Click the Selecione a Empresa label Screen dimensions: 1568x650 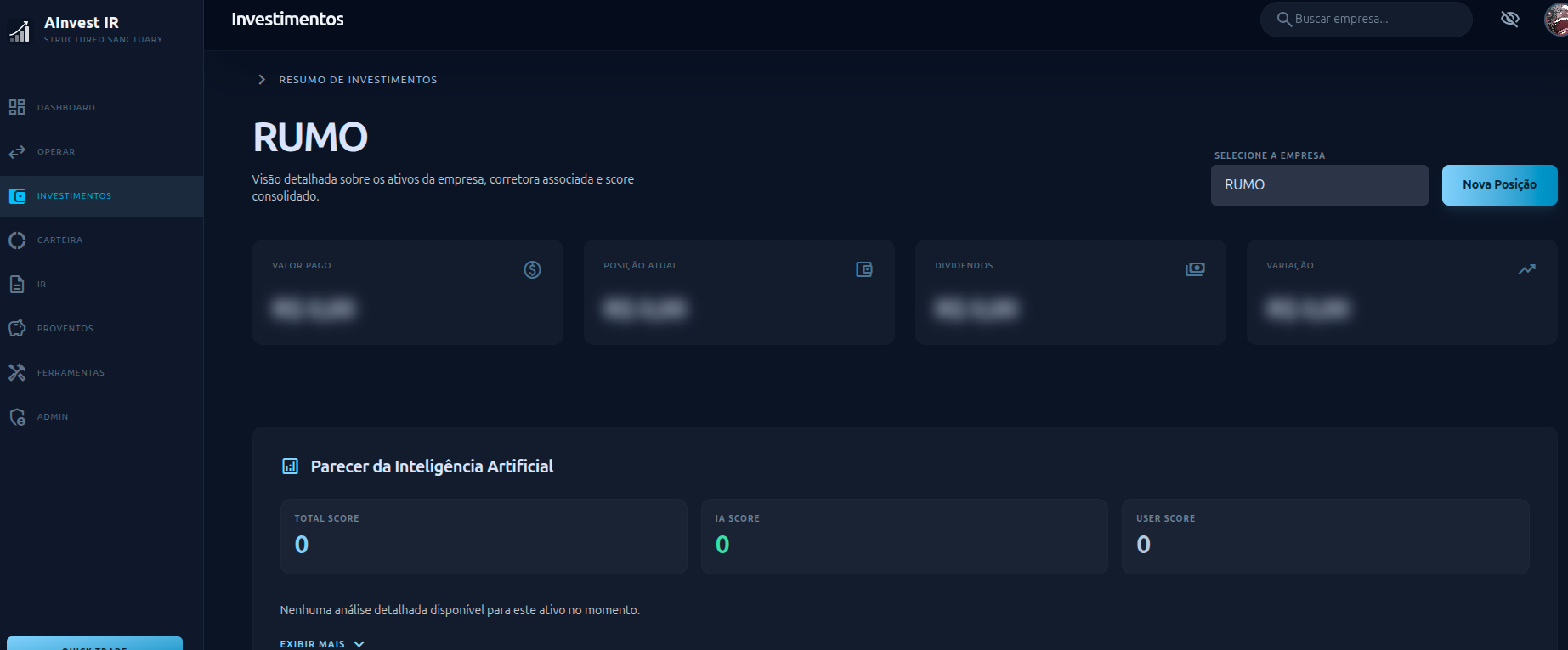(x=1270, y=155)
